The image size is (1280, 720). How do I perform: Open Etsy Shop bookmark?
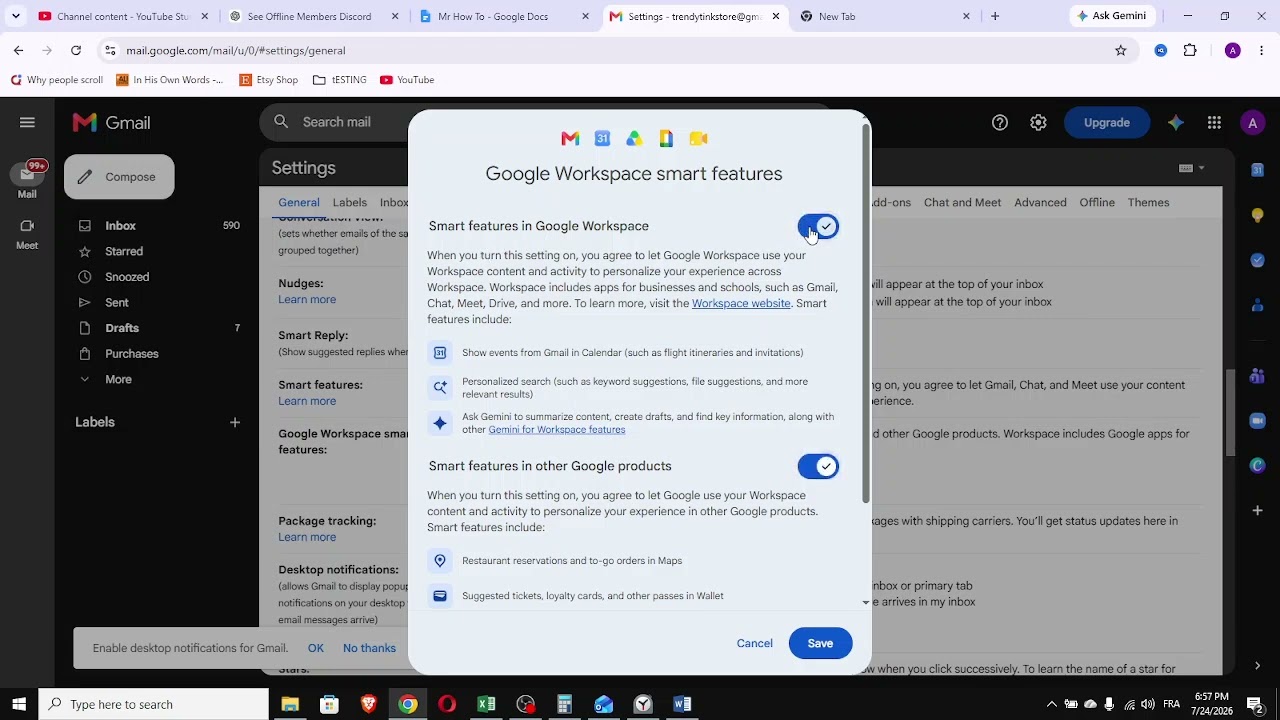(268, 80)
